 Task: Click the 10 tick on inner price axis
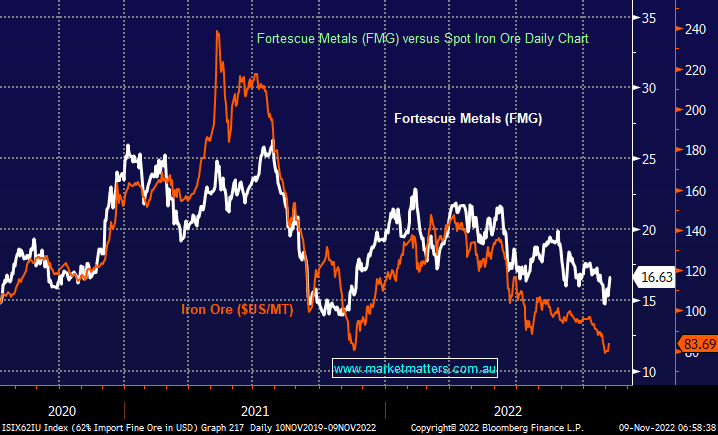click(x=649, y=372)
